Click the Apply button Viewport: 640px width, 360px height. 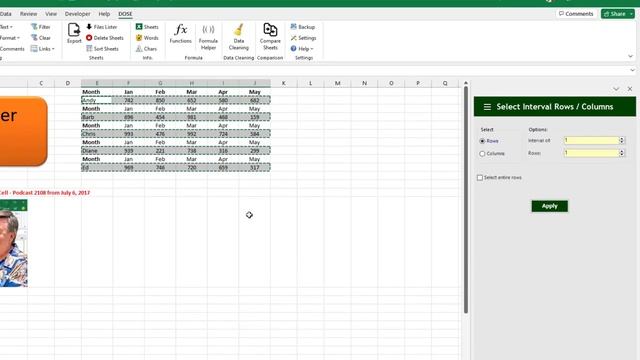pyautogui.click(x=549, y=206)
